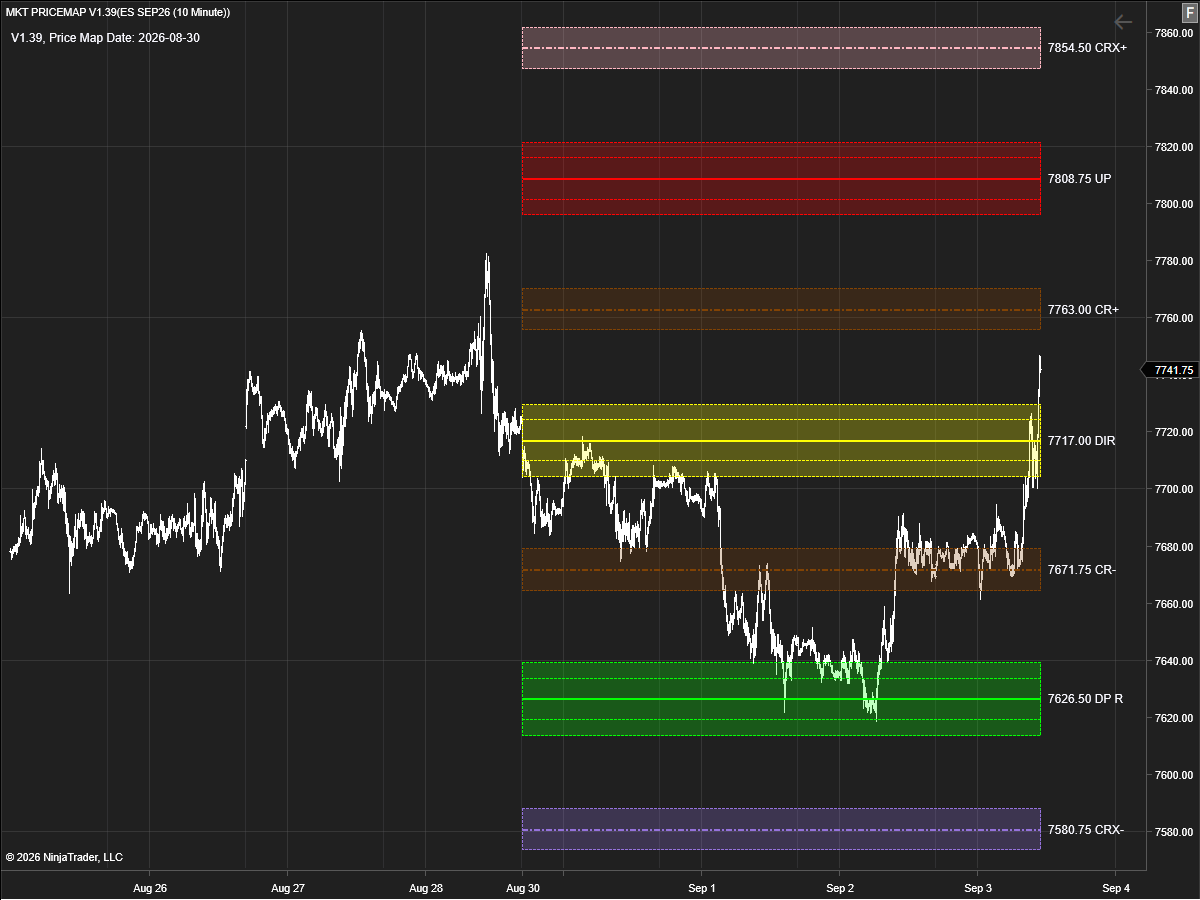
Task: Click the Aug 28 date on time axis
Action: tap(426, 888)
